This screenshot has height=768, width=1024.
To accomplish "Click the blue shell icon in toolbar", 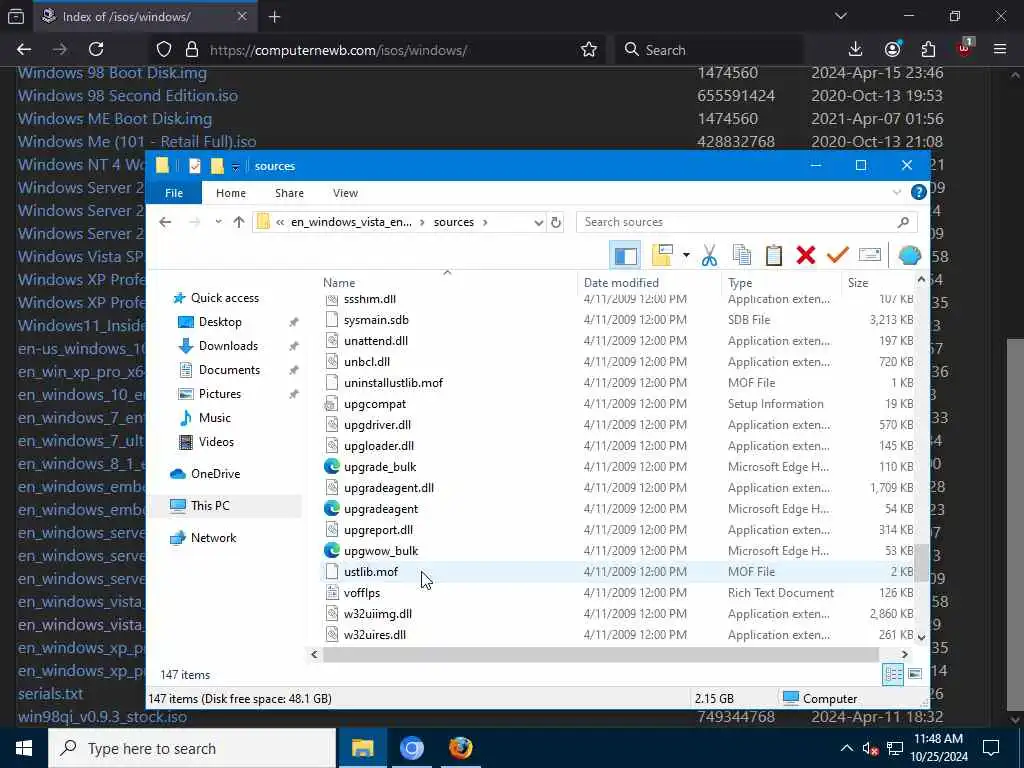I will pyautogui.click(x=909, y=255).
